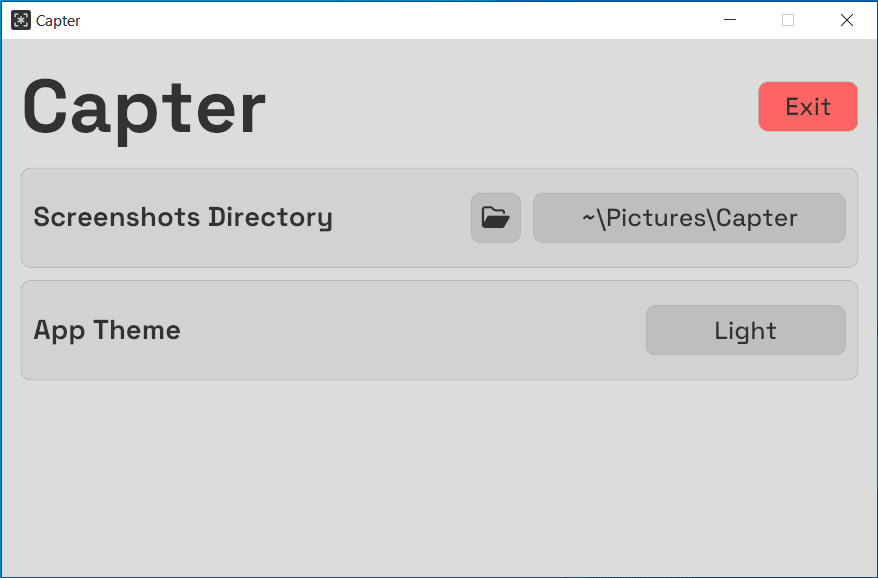Click blank space between Capter heading and Exit
This screenshot has height=578, width=878.
[x=510, y=107]
